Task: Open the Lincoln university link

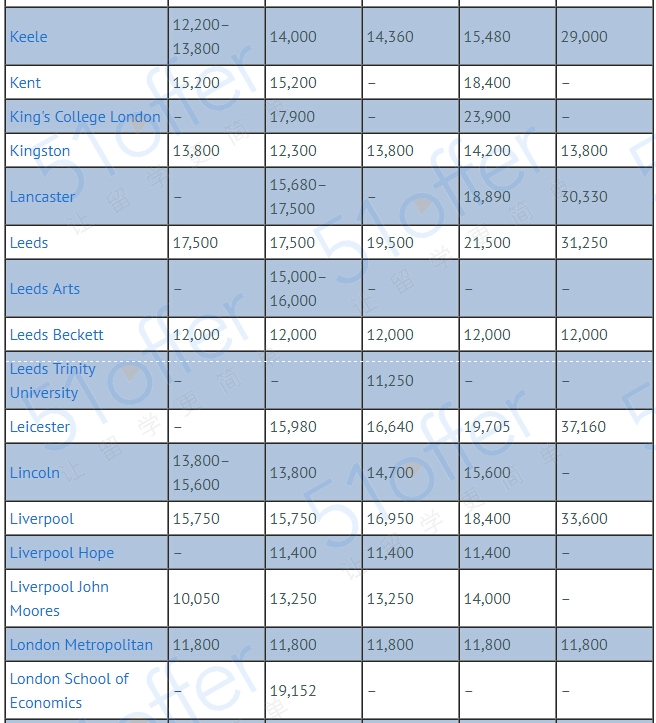Action: pos(35,473)
